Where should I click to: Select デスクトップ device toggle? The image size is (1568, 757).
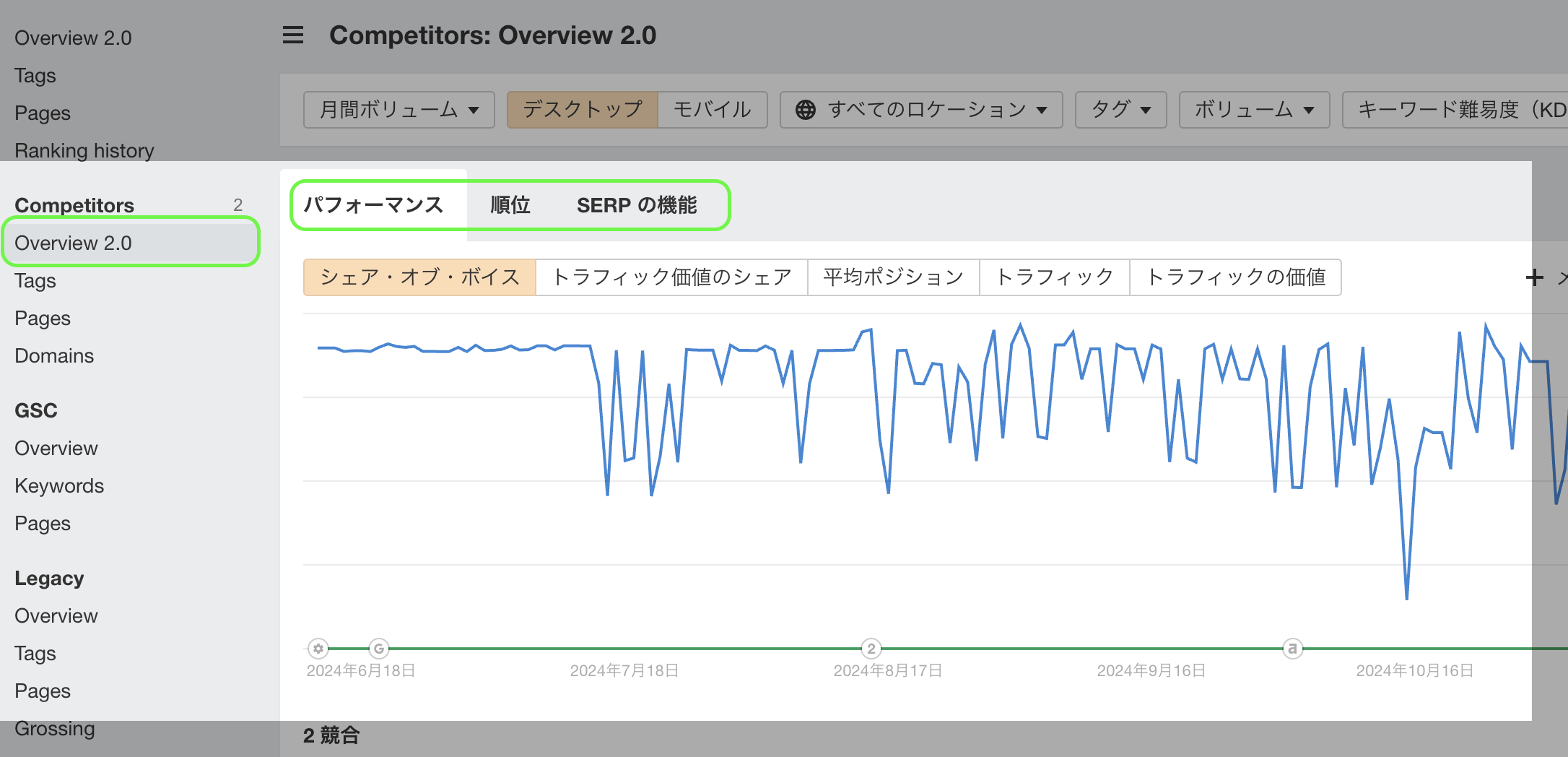[582, 110]
